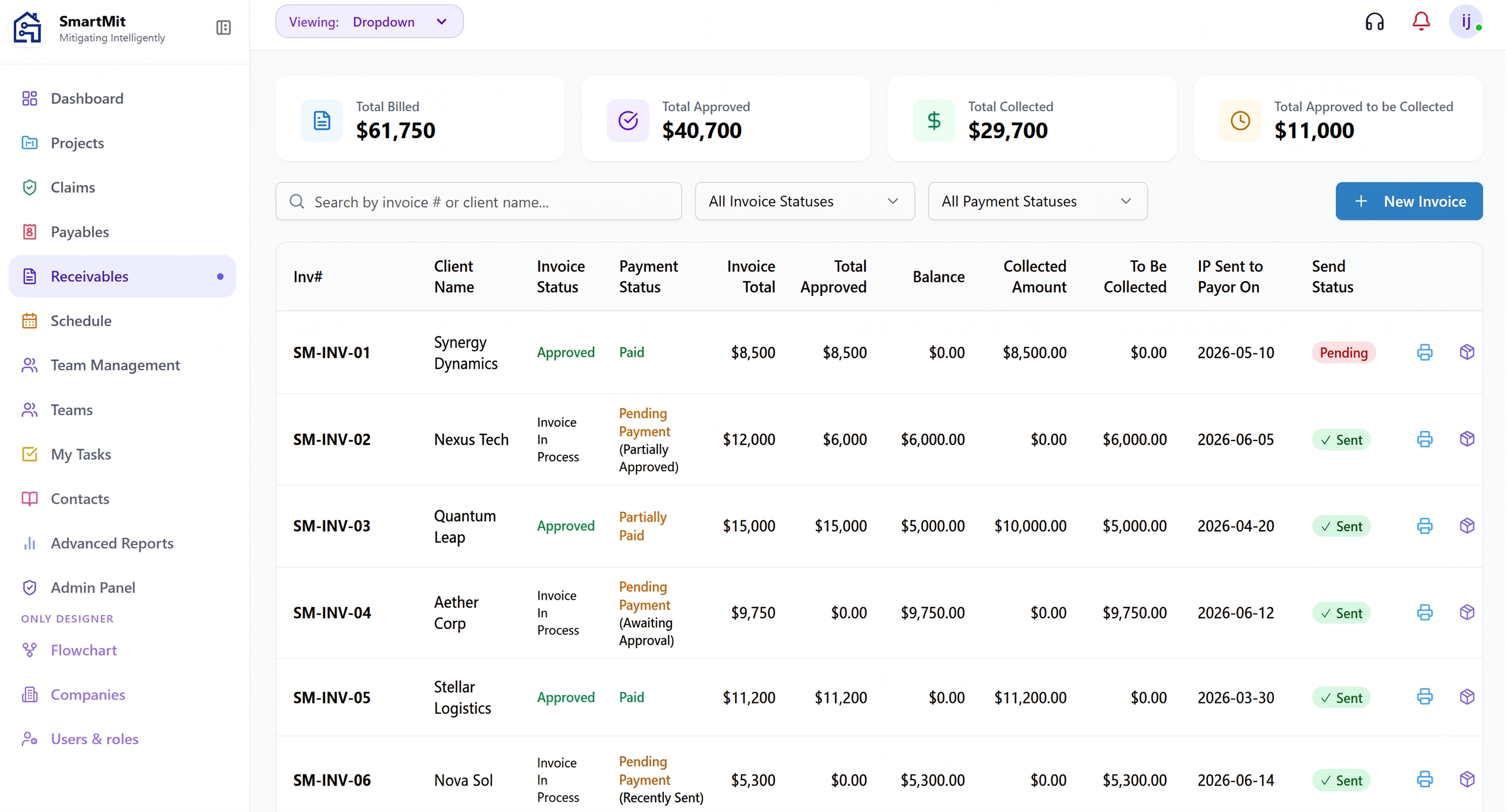Expand the All Payment Statuses filter
Image resolution: width=1506 pixels, height=812 pixels.
(x=1038, y=201)
